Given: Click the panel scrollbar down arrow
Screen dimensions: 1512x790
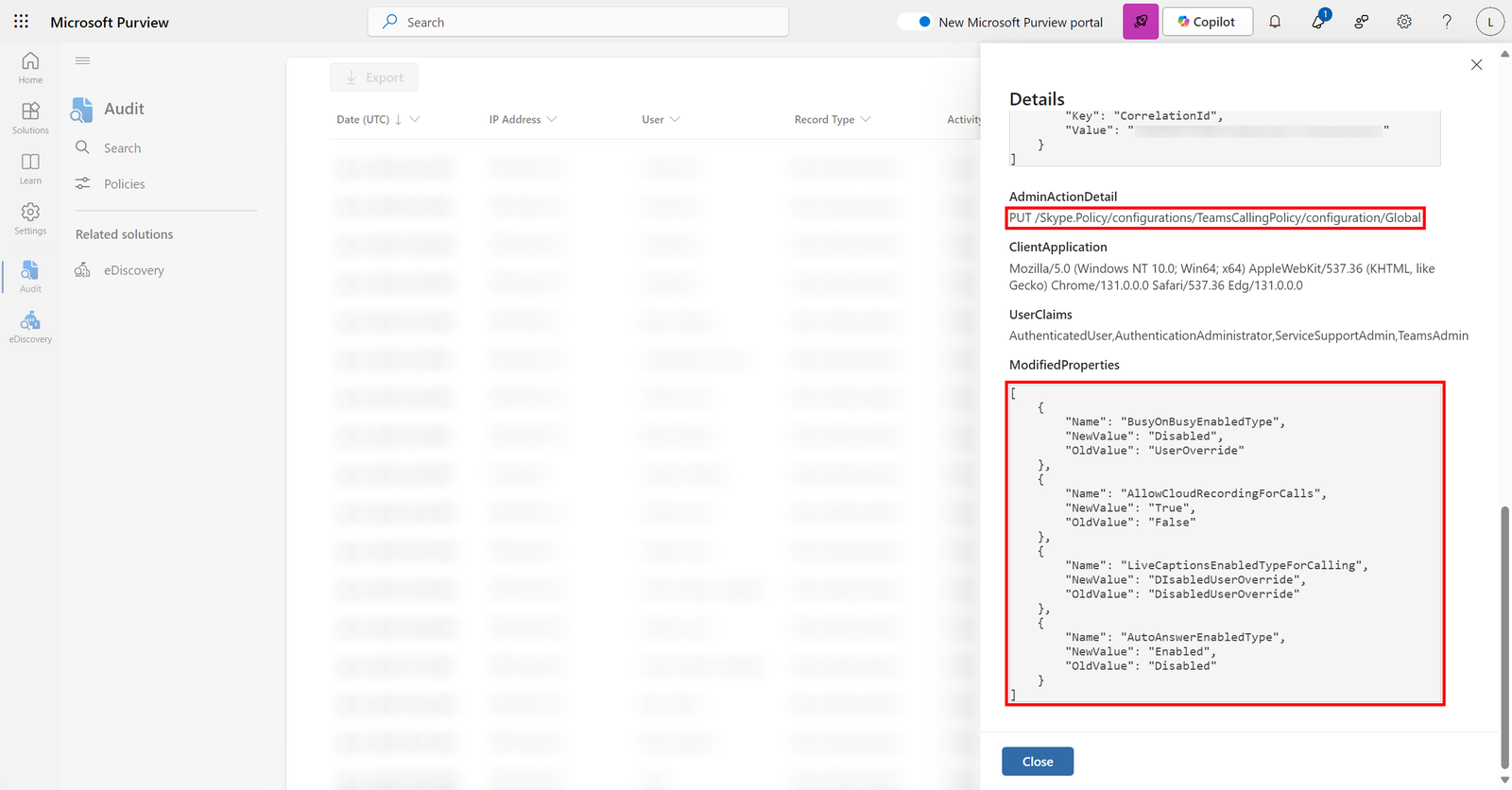Looking at the screenshot, I should point(1505,781).
